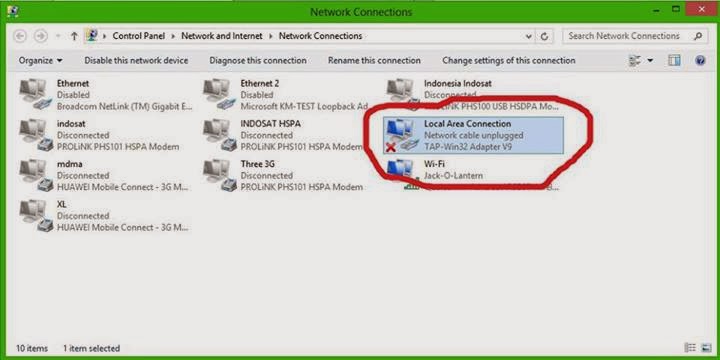Click the 'Jack-O-Lantern' network name
Image resolution: width=720 pixels, height=360 pixels.
click(x=453, y=175)
